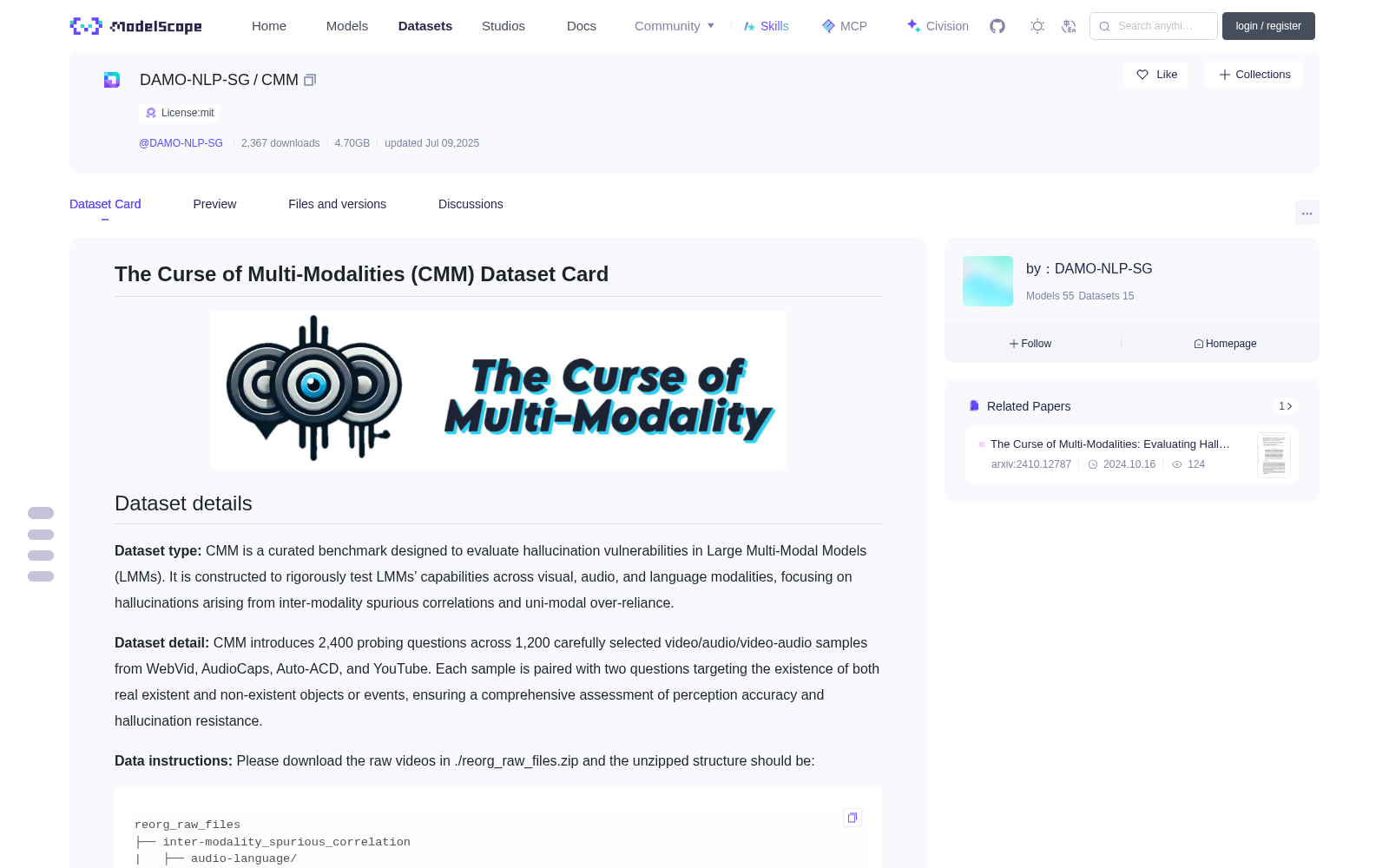Follow the DAMO-NLP-SG organization
This screenshot has width=1389, height=868.
point(1030,344)
